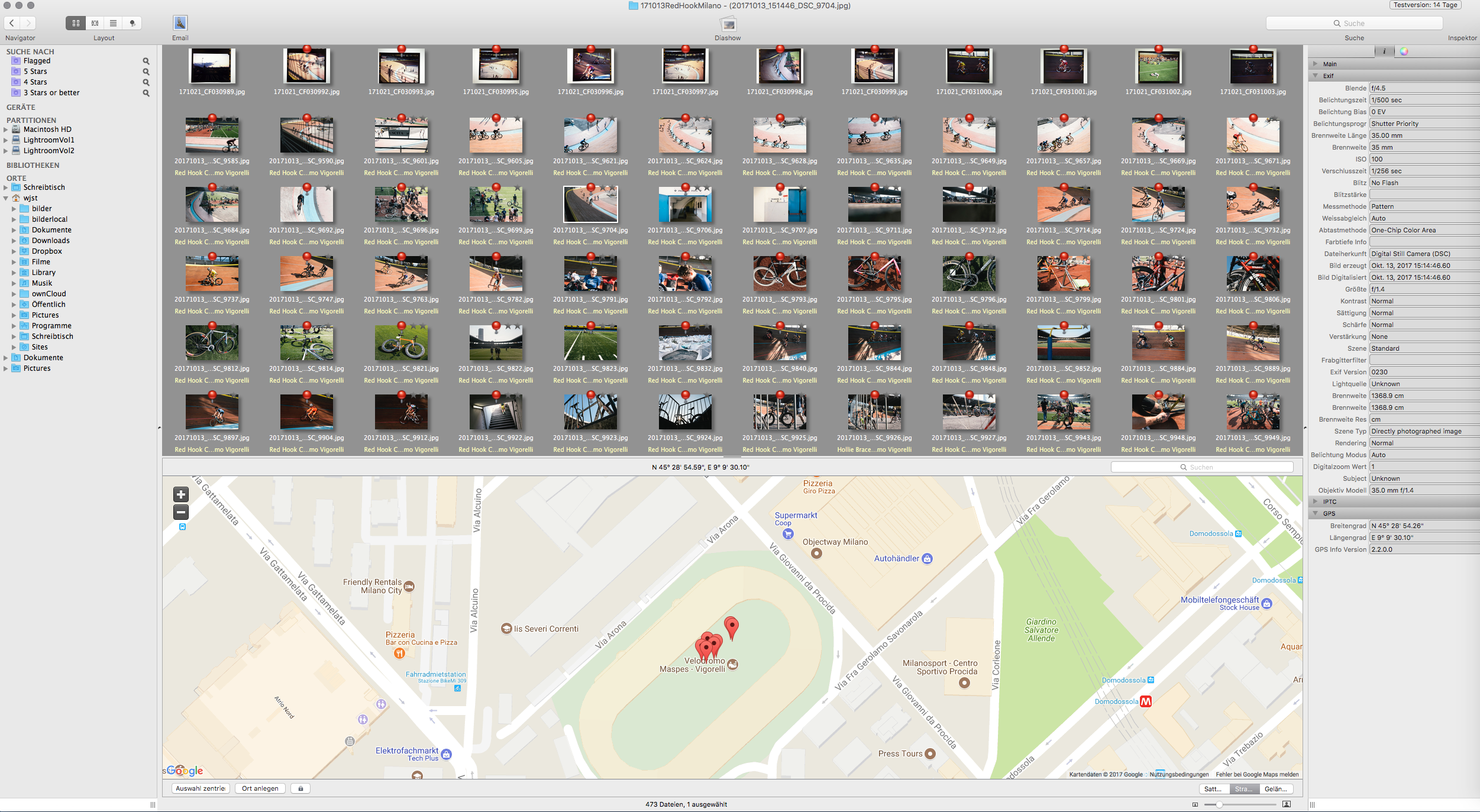Expand the IPTC inspector section
This screenshot has width=1480, height=812.
(x=1316, y=502)
